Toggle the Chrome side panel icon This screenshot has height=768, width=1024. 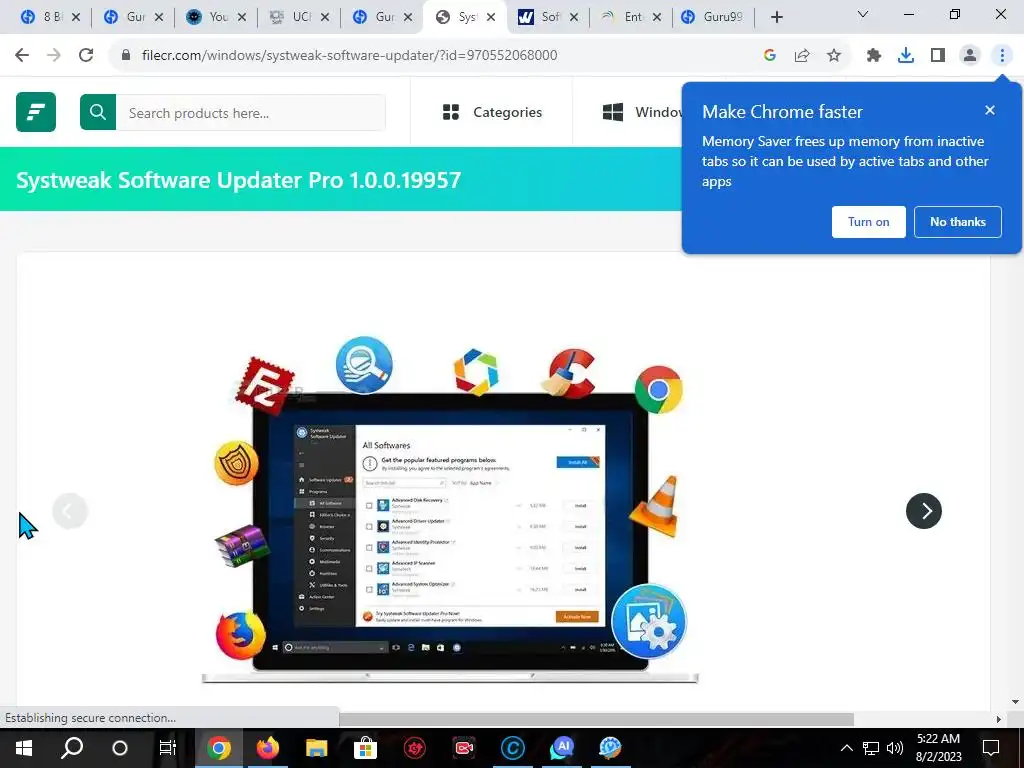click(x=938, y=56)
